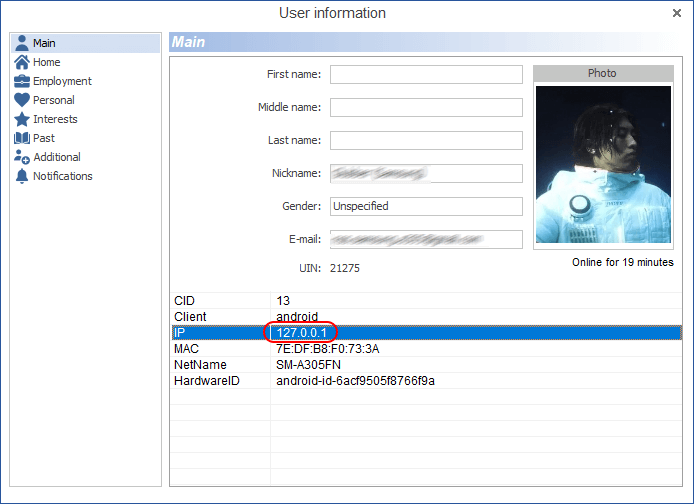Viewport: 694px width, 504px height.
Task: Select the MAC value 7E:DF:B8:F0:73:3A
Action: [328, 349]
